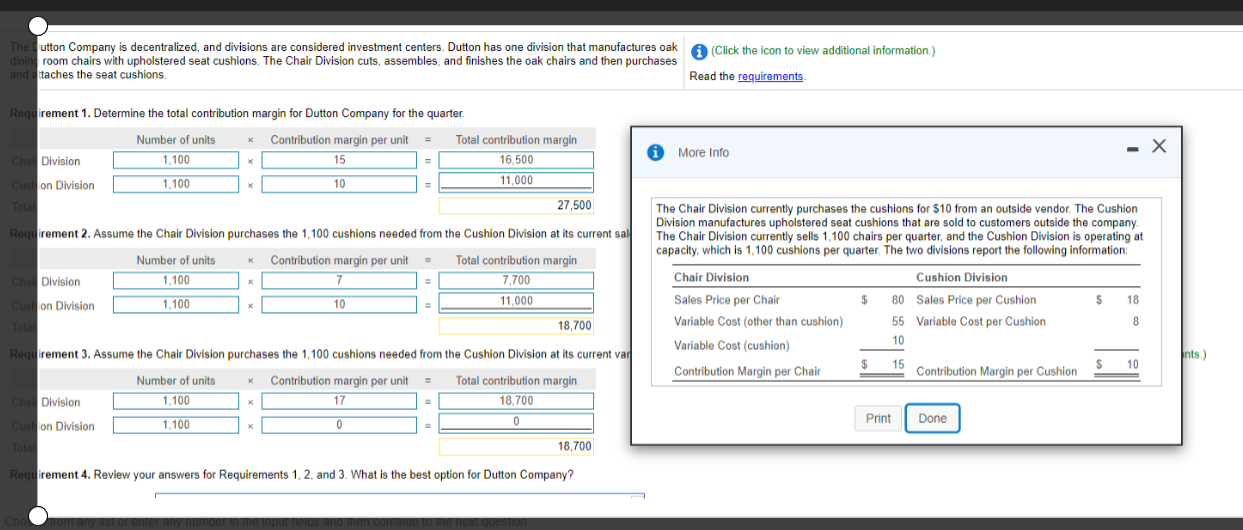Click 'Sales Price per Cushion' text
The width and height of the screenshot is (1243, 530).
click(x=976, y=300)
